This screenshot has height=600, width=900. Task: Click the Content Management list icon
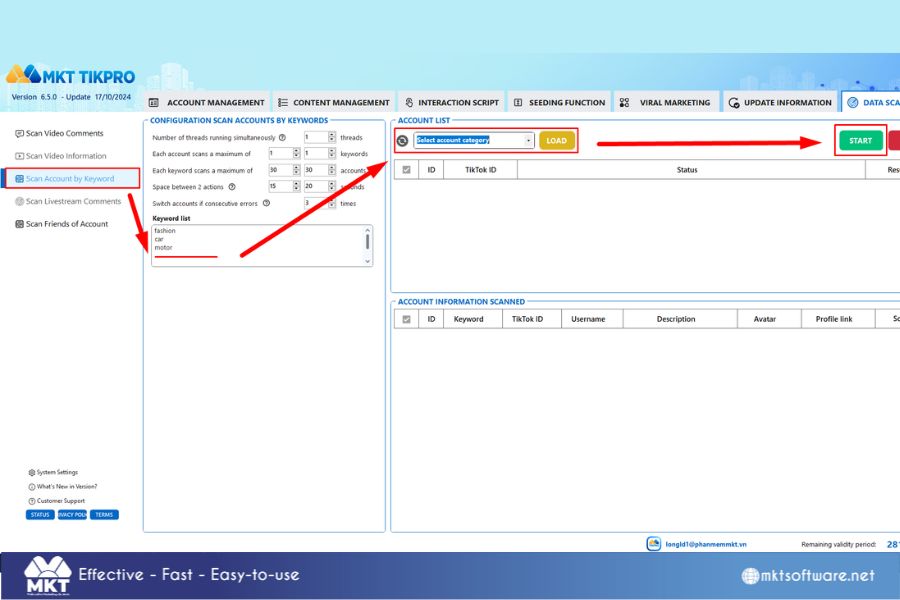(283, 103)
